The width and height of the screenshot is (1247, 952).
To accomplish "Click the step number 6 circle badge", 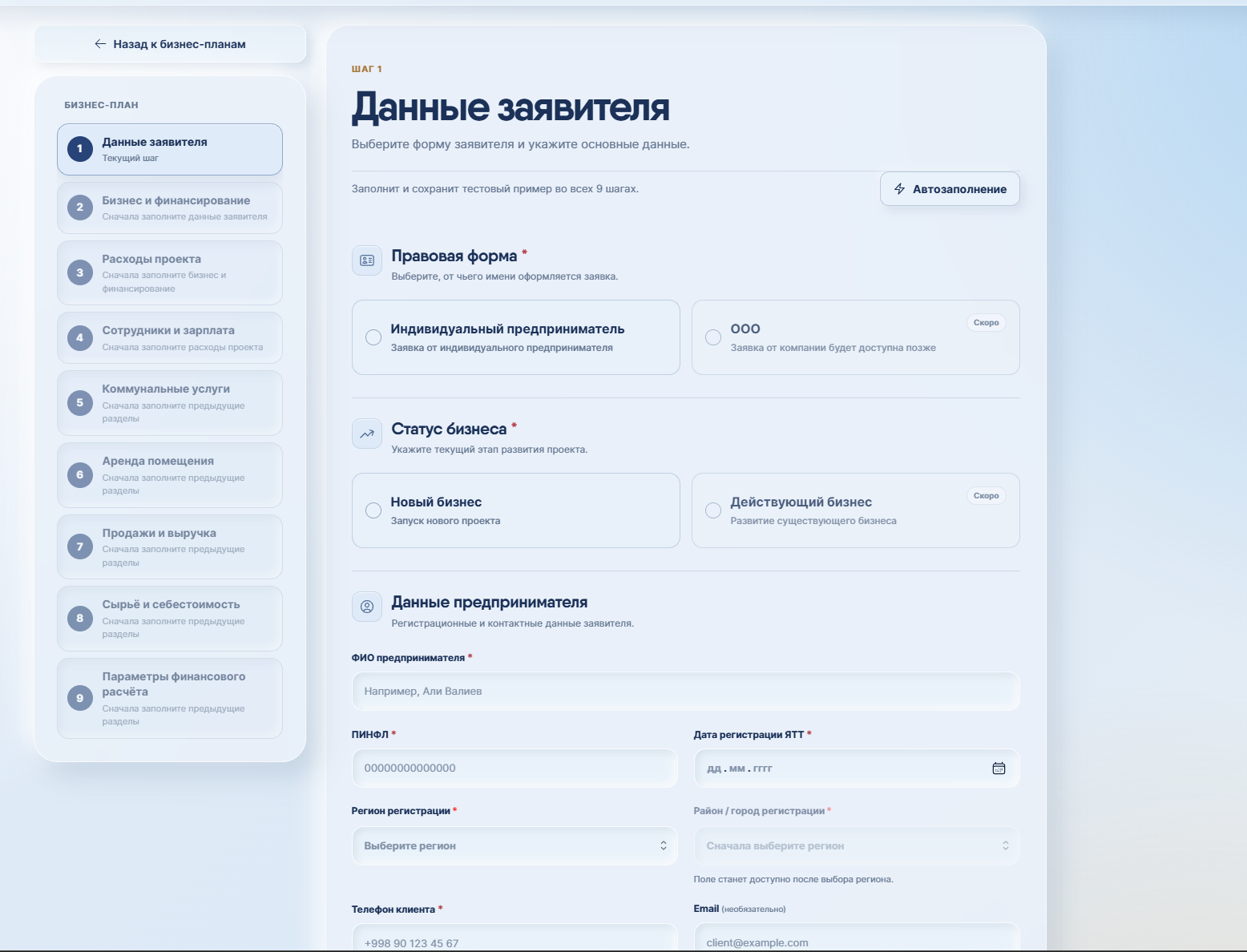I will pos(79,475).
